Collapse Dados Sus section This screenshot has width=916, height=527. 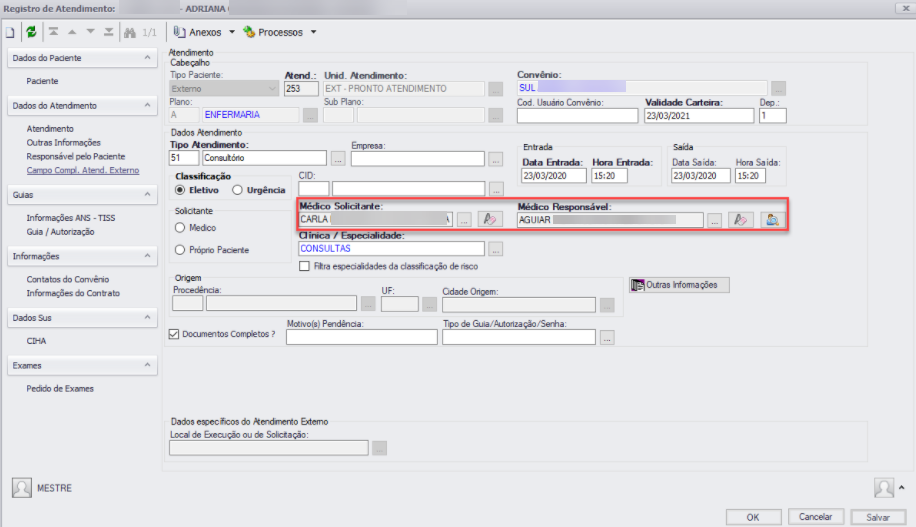[x=147, y=317]
